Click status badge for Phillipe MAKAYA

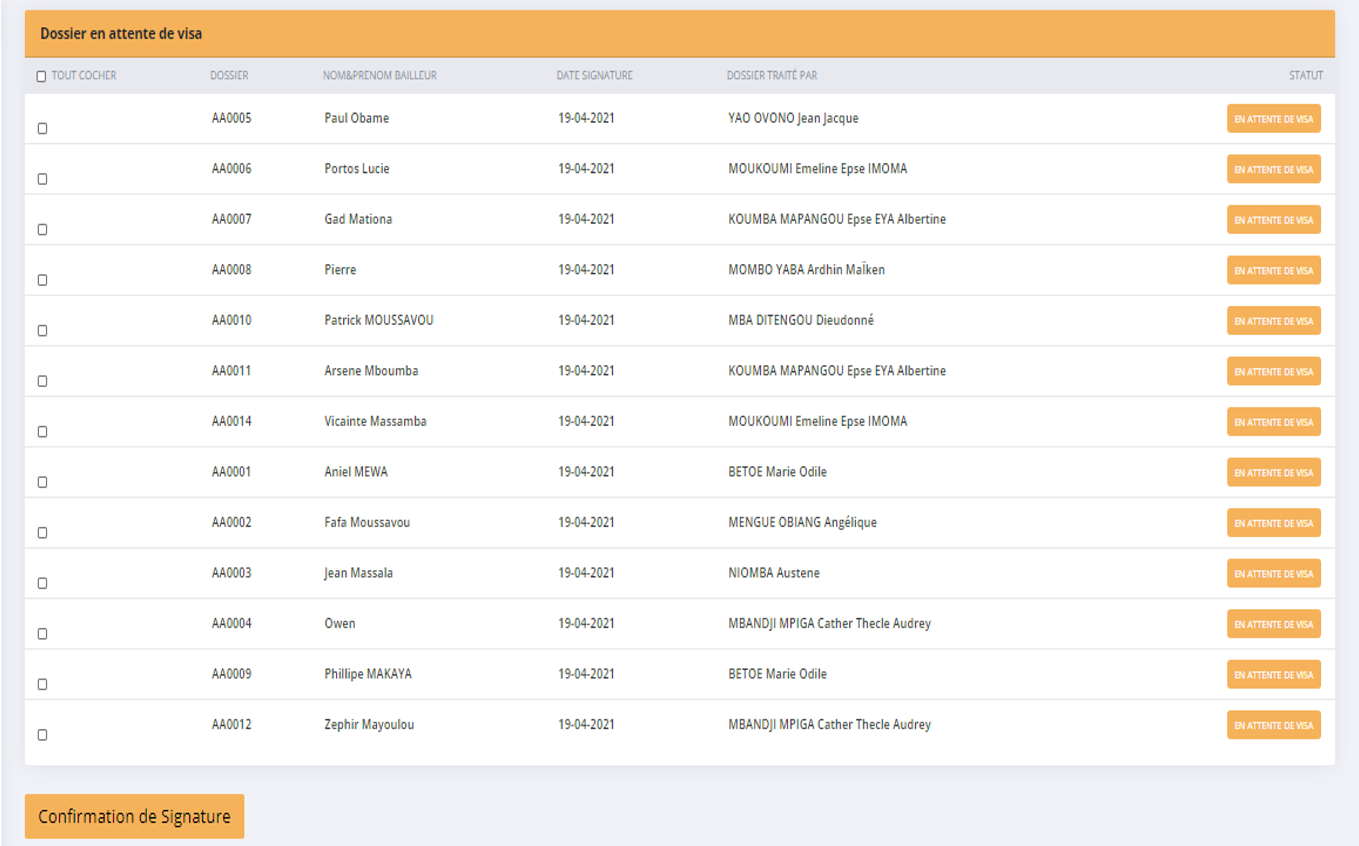pyautogui.click(x=1273, y=675)
